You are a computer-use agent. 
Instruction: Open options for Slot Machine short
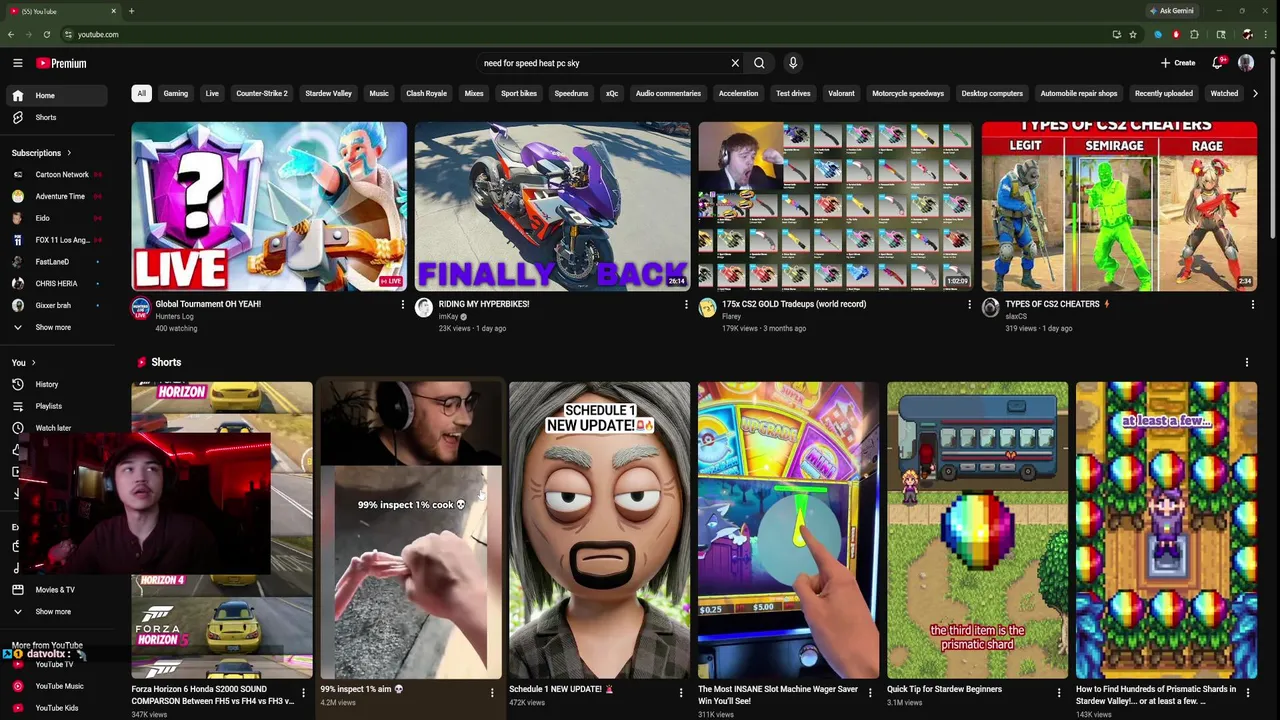click(x=870, y=692)
